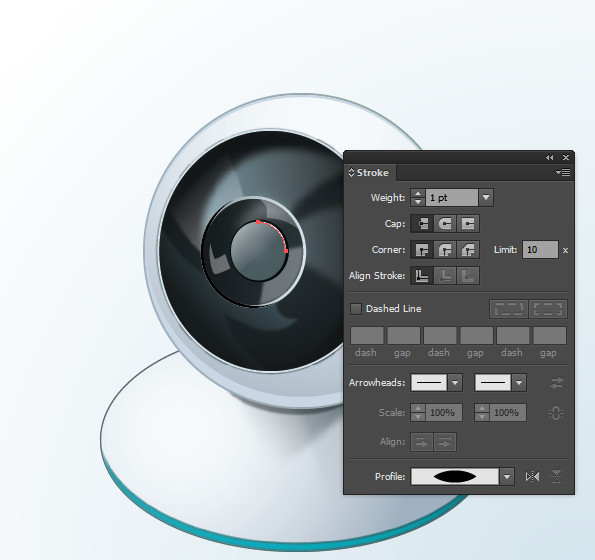Select the Butt Cap icon
Image resolution: width=595 pixels, height=560 pixels.
[x=422, y=223]
